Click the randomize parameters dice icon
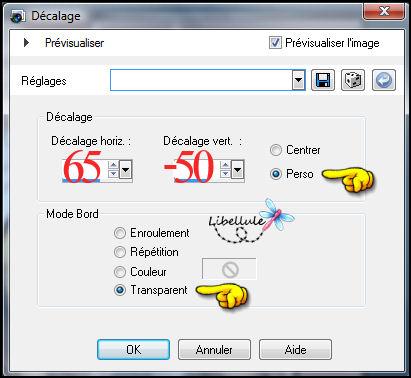Image resolution: width=411 pixels, height=378 pixels. point(353,80)
